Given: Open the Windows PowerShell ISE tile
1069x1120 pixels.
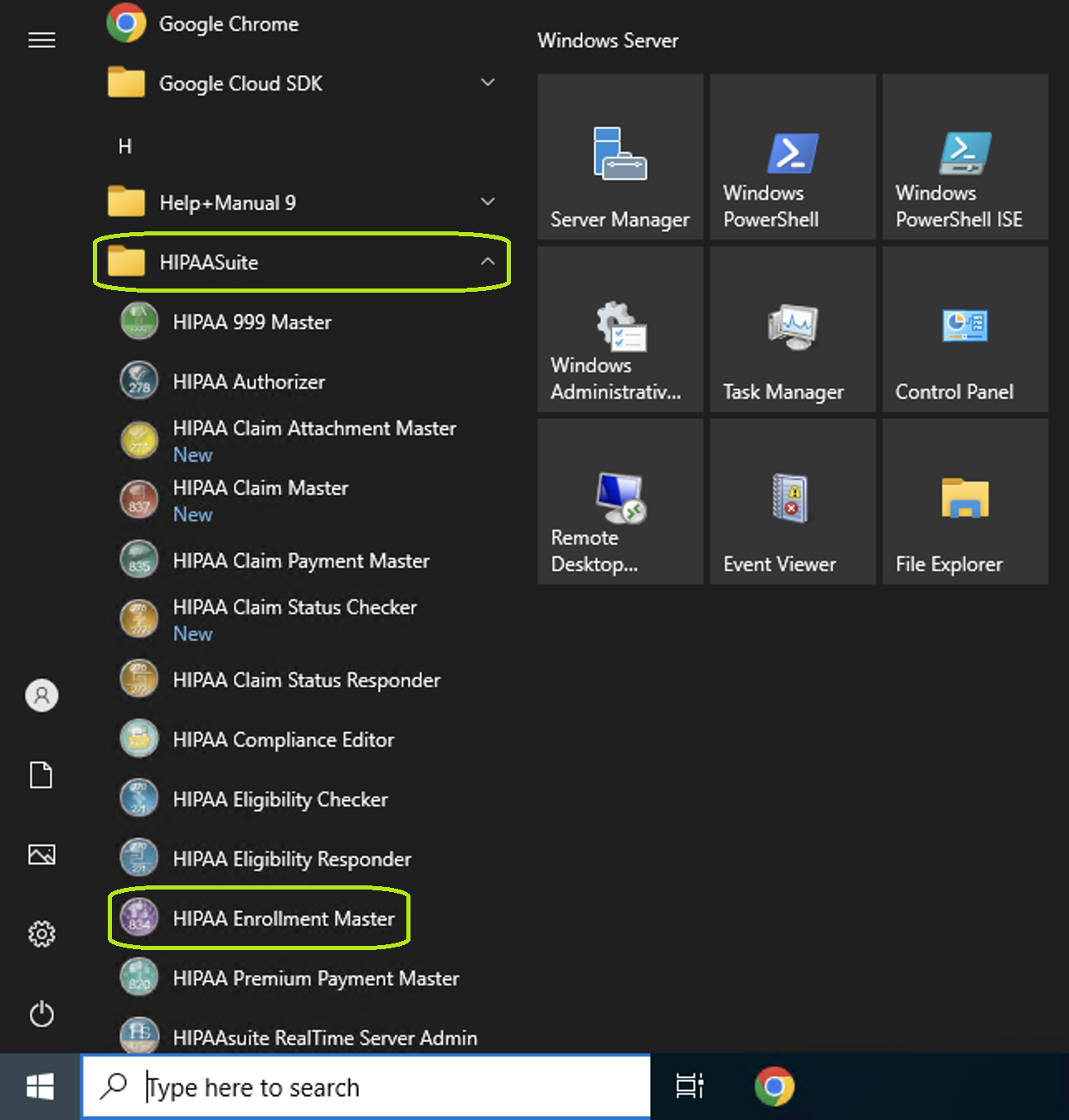Looking at the screenshot, I should (x=965, y=157).
